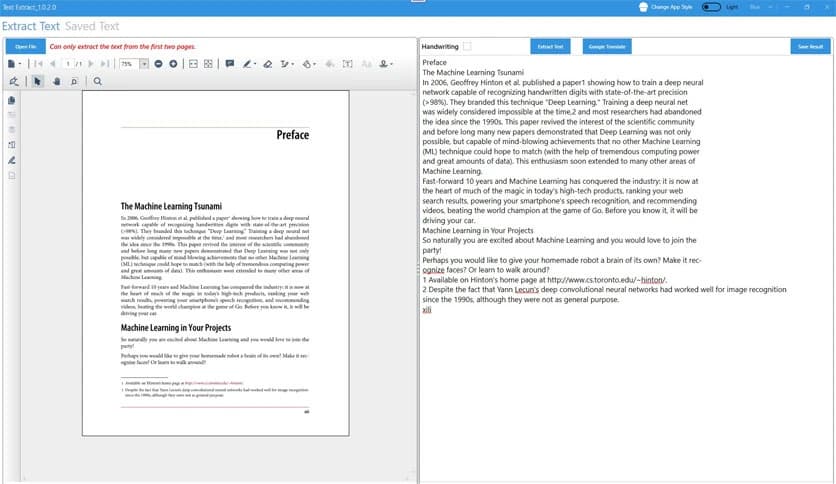Go to the previous page
Viewport: 836px width, 484px height.
(52, 64)
